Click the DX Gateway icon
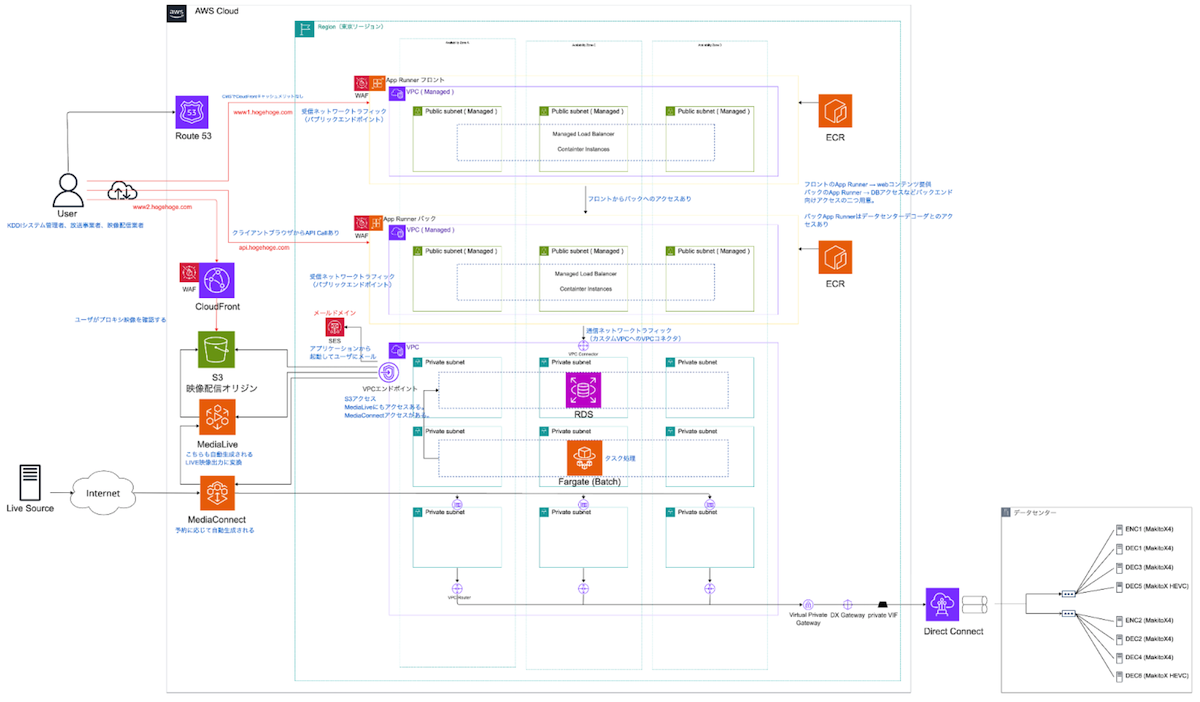The height and width of the screenshot is (702, 1200). (x=847, y=605)
